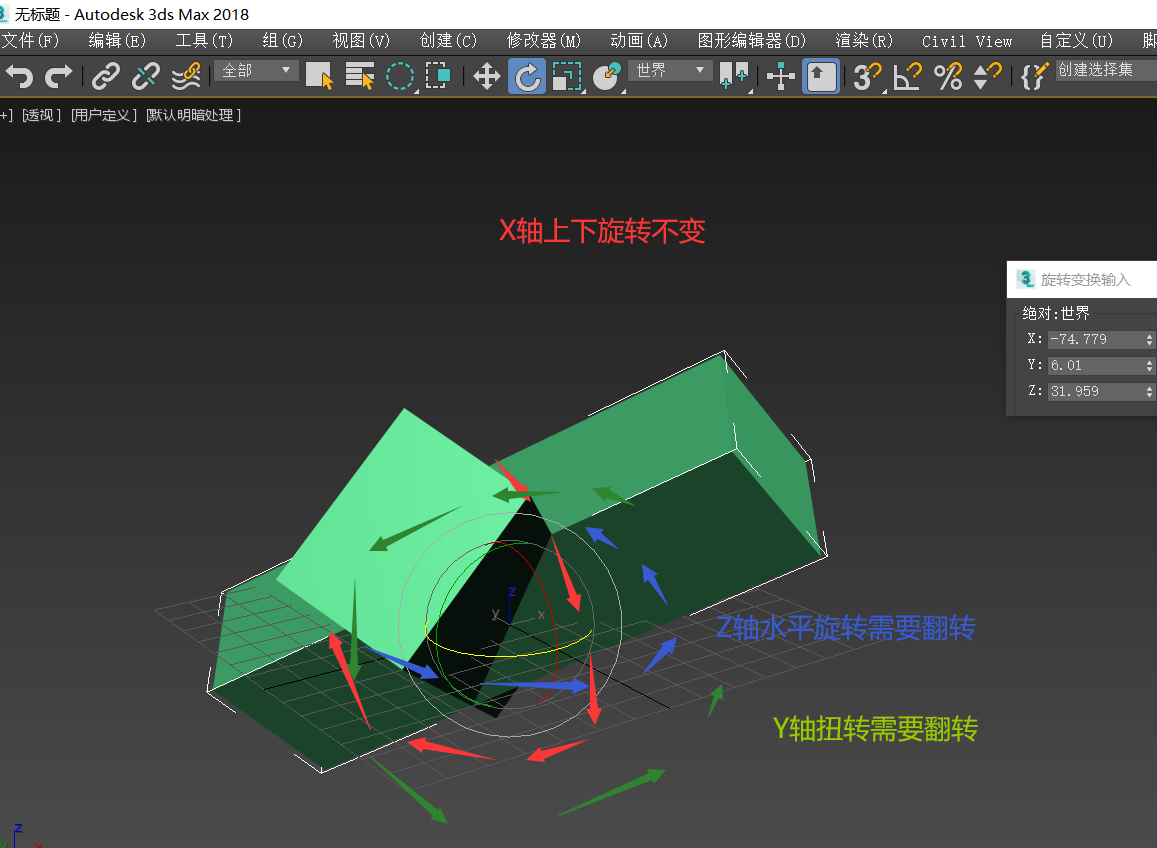Toggle Percent Snap
The image size is (1157, 848).
[x=947, y=76]
